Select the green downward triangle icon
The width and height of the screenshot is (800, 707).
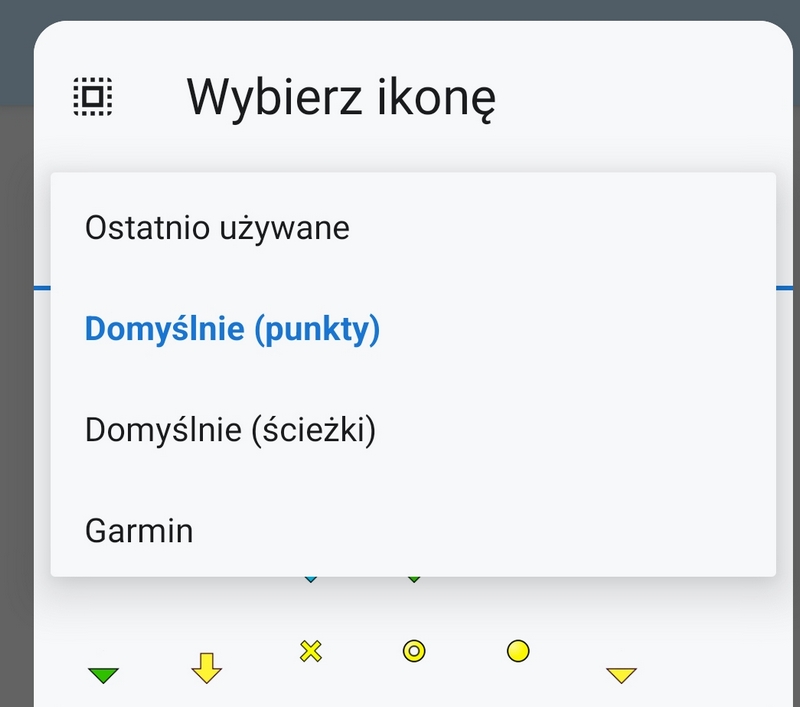(x=103, y=675)
